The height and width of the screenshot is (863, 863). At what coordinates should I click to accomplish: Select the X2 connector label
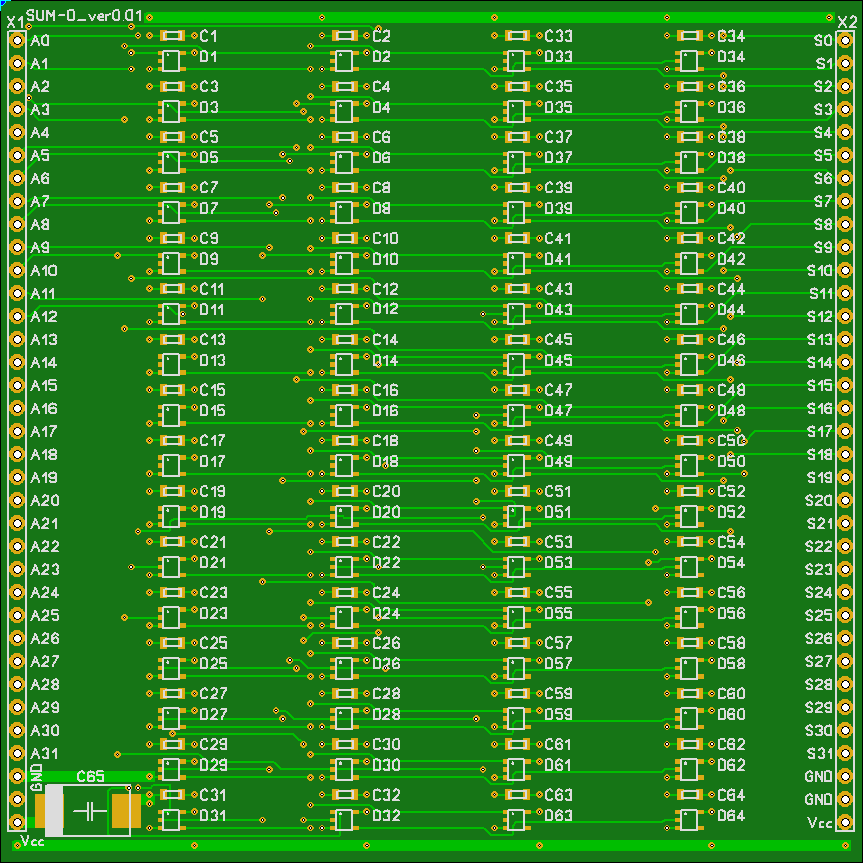pyautogui.click(x=848, y=22)
